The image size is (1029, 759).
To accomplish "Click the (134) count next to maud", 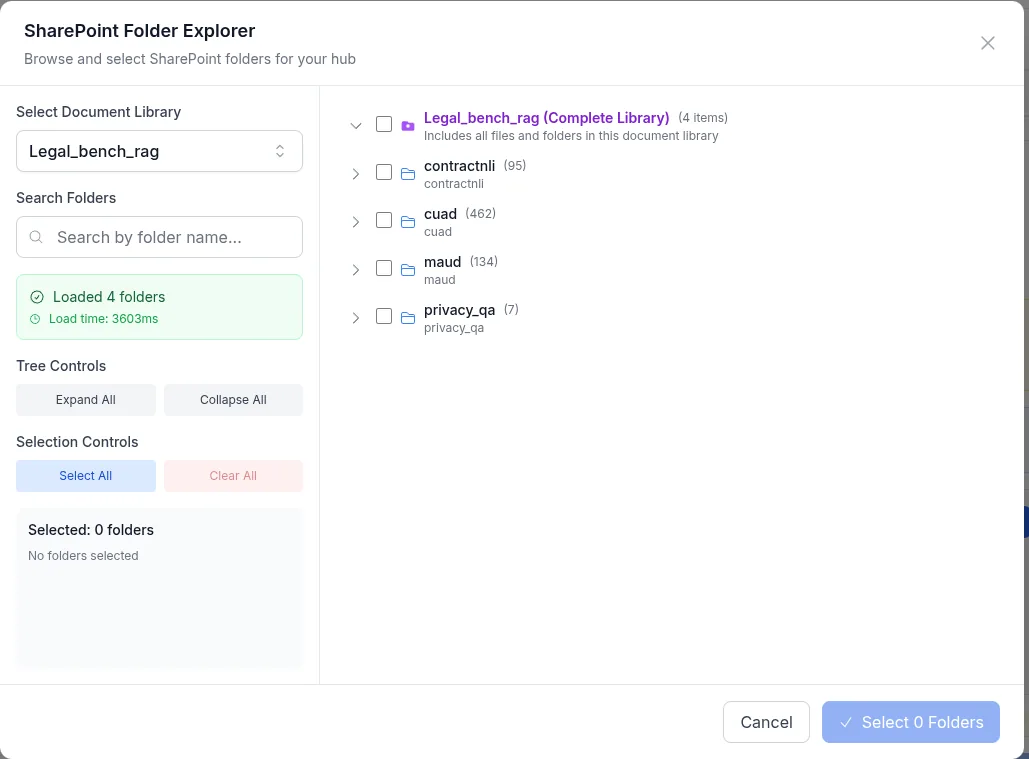I will point(484,262).
